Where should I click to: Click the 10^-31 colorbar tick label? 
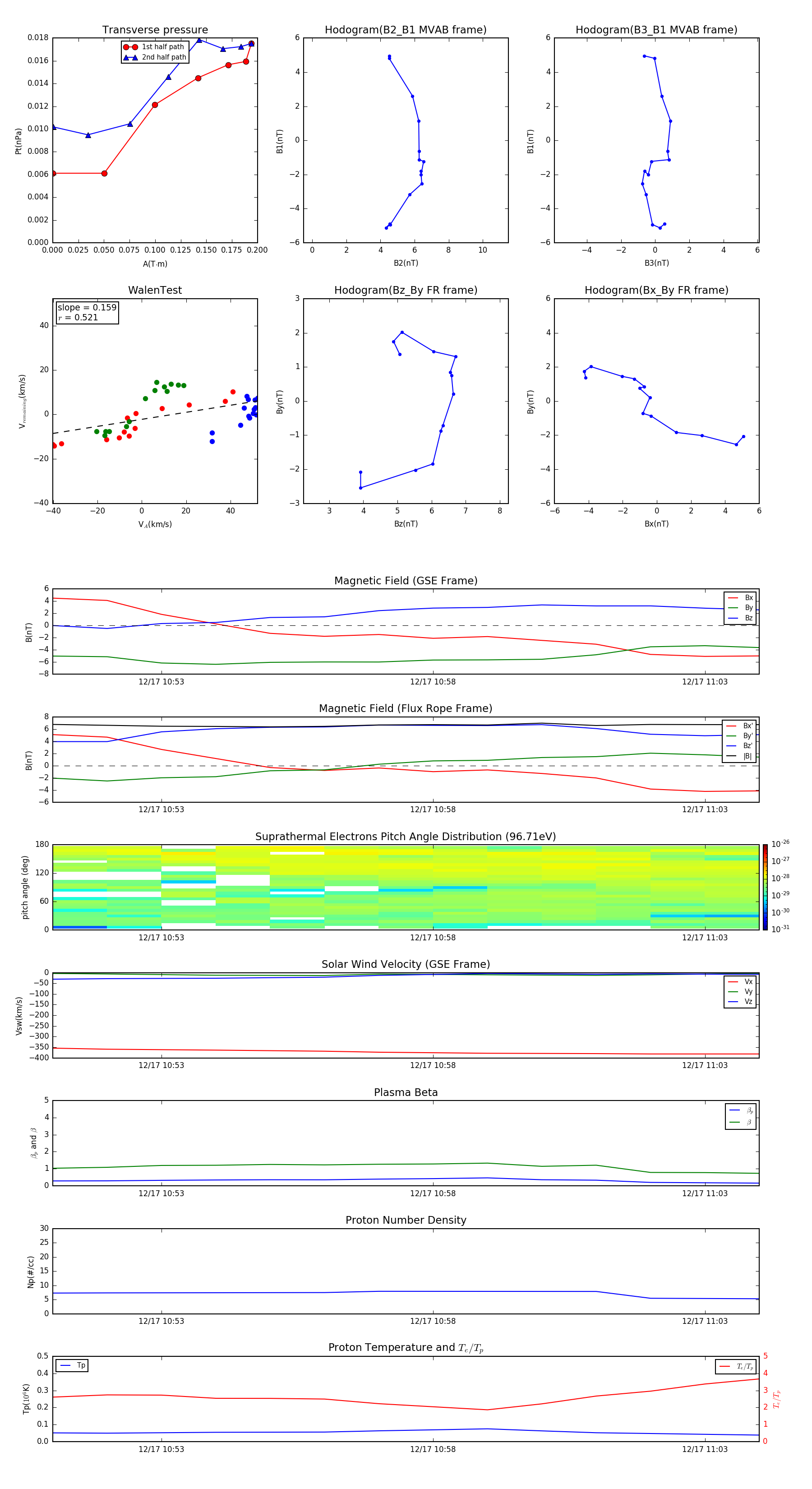[780, 929]
